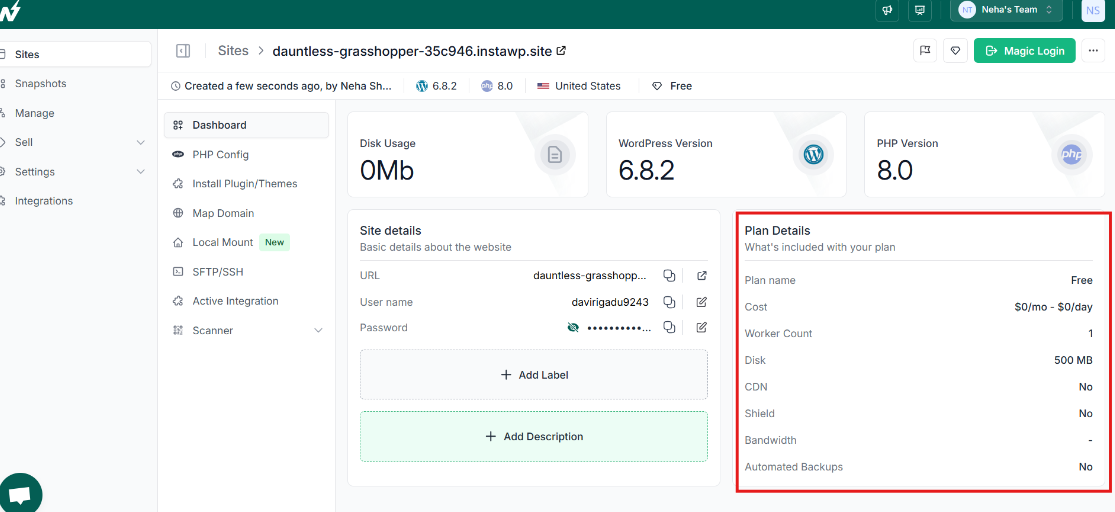
Task: Click the site domain breadcrumb title
Action: point(412,50)
